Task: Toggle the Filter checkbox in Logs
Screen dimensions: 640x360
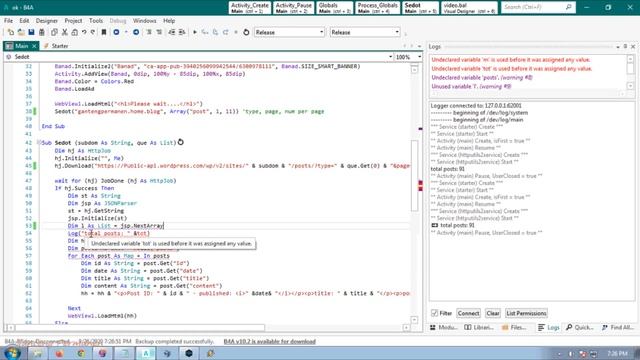Action: tap(434, 313)
